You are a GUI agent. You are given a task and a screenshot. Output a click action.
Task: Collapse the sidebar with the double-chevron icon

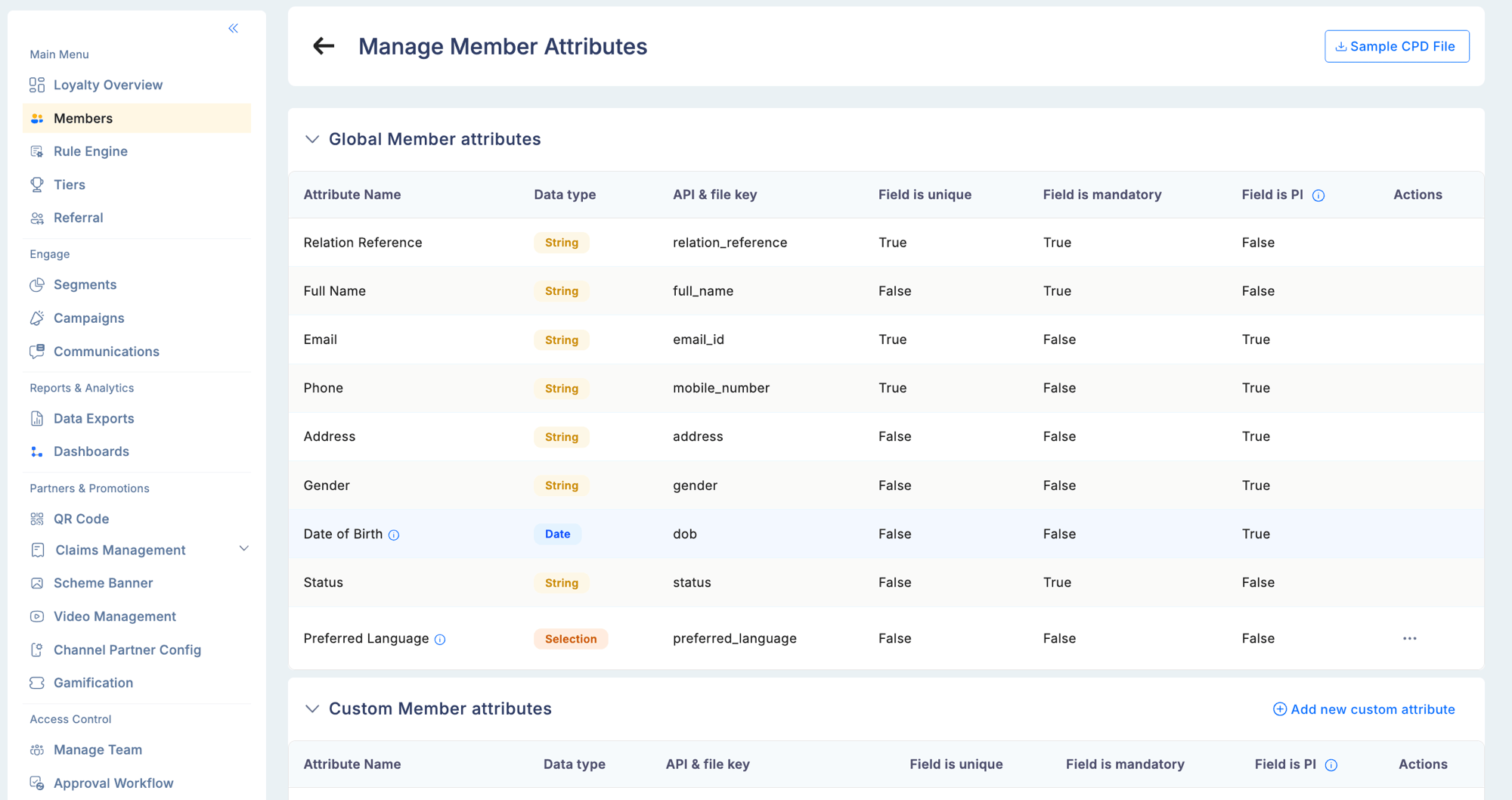[x=234, y=29]
